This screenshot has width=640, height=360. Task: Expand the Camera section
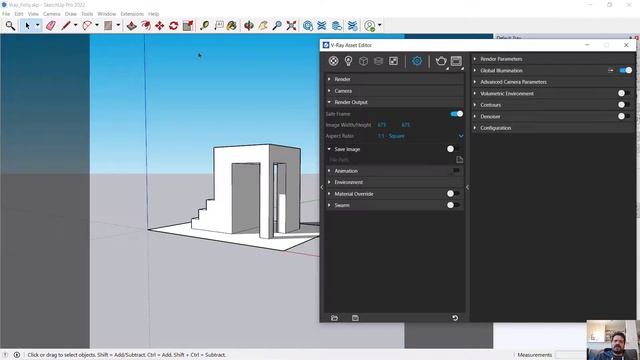coord(394,91)
